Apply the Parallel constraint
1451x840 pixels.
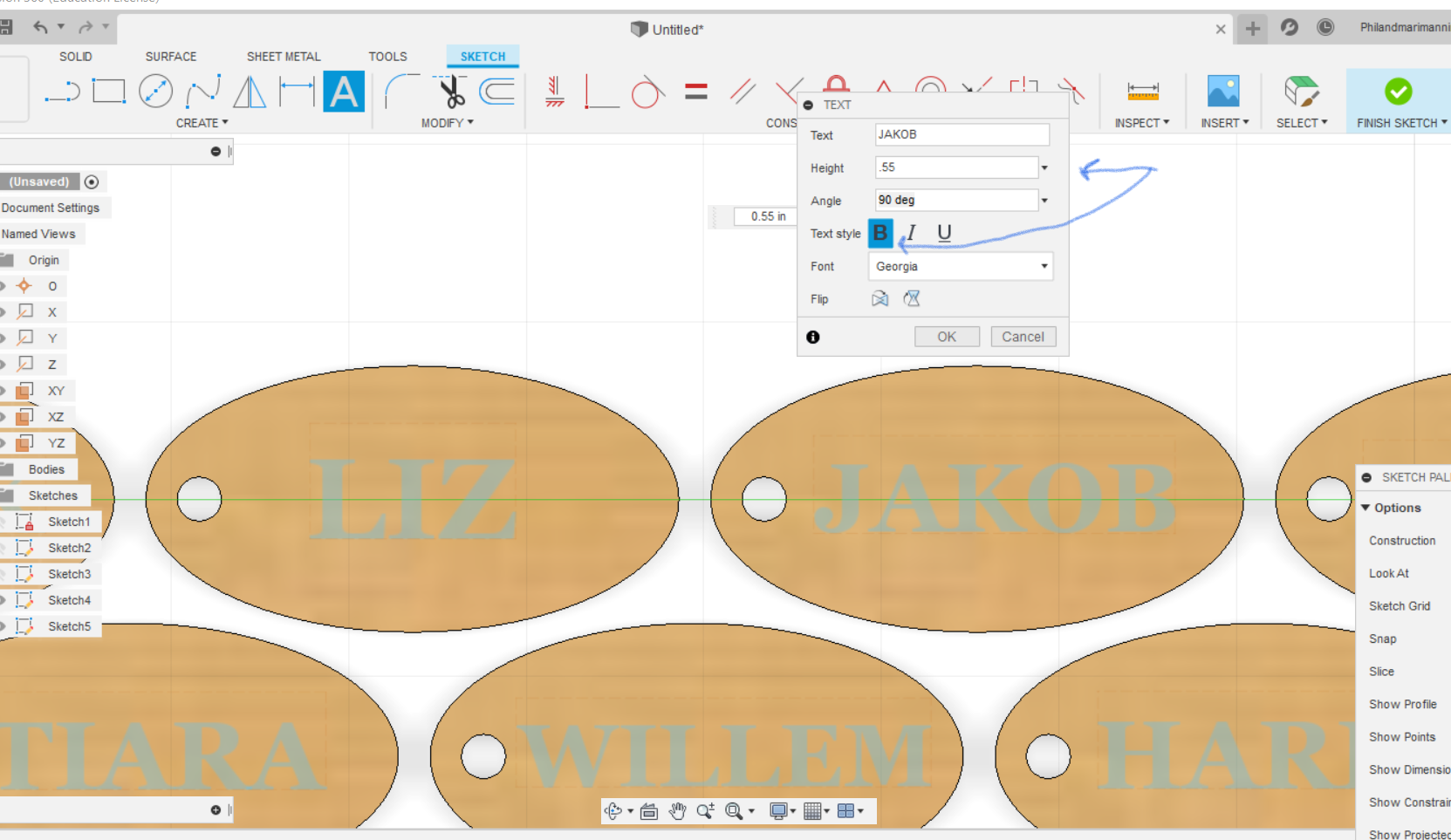point(743,90)
